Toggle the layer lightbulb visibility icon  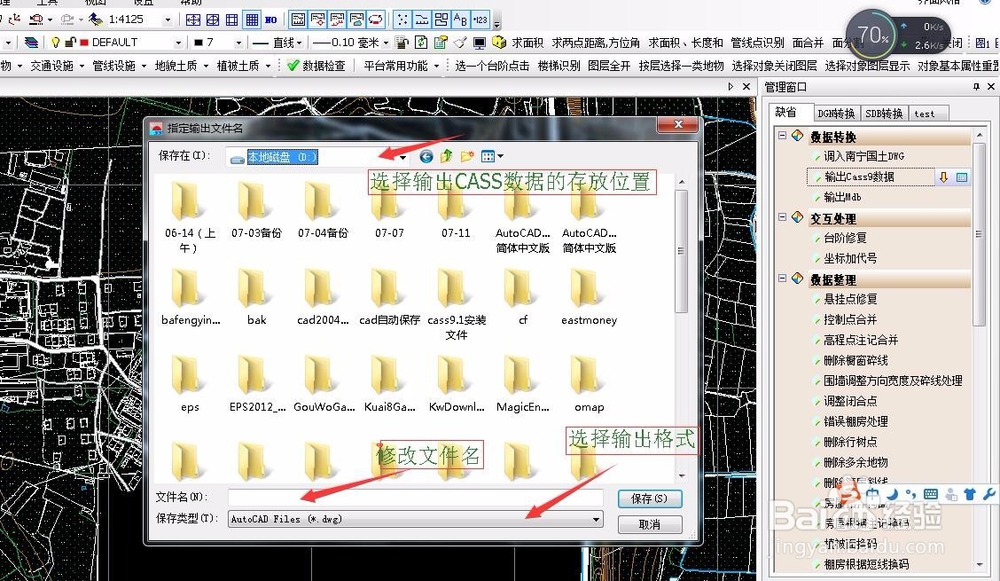point(55,42)
